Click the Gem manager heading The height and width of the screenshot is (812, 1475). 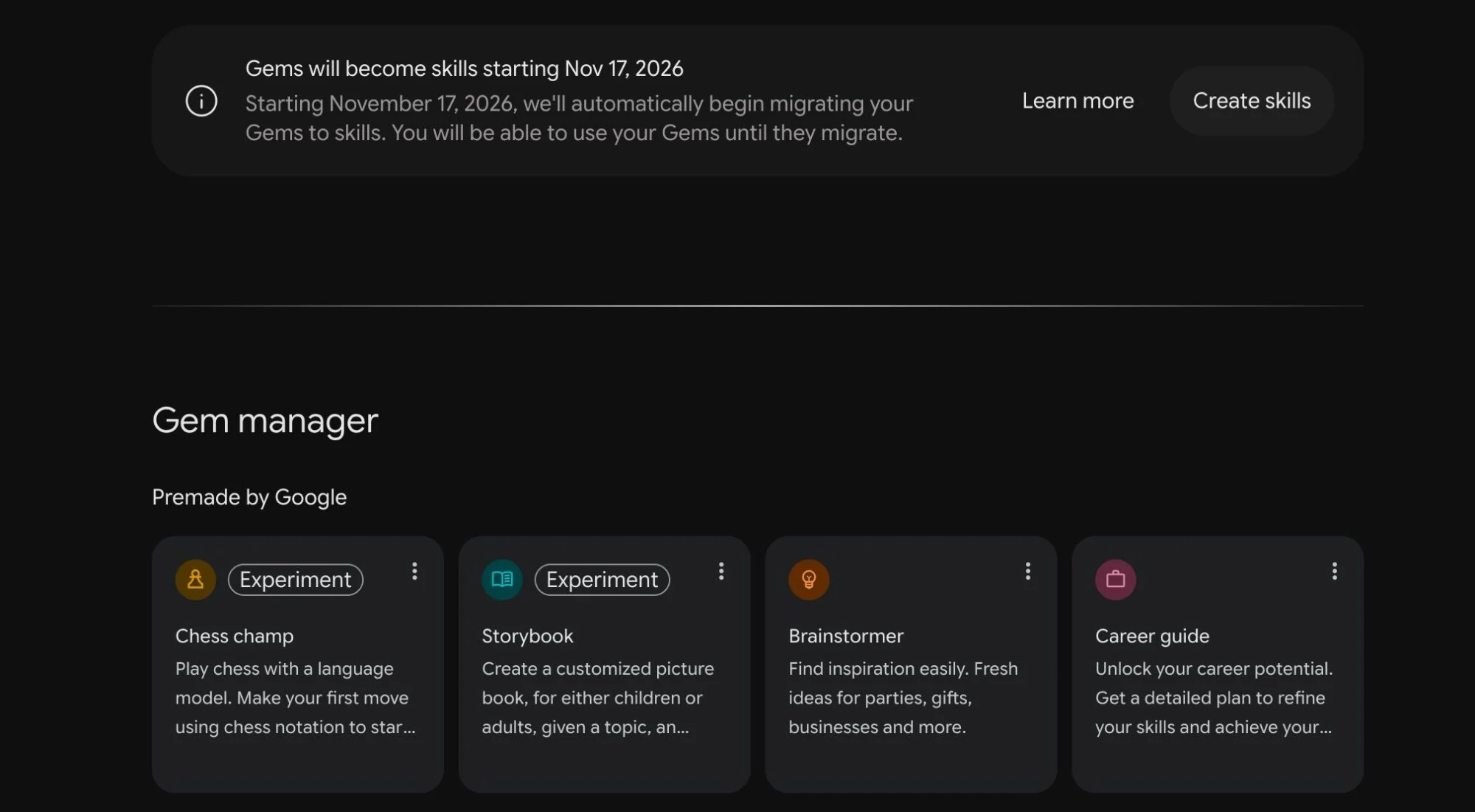coord(265,421)
